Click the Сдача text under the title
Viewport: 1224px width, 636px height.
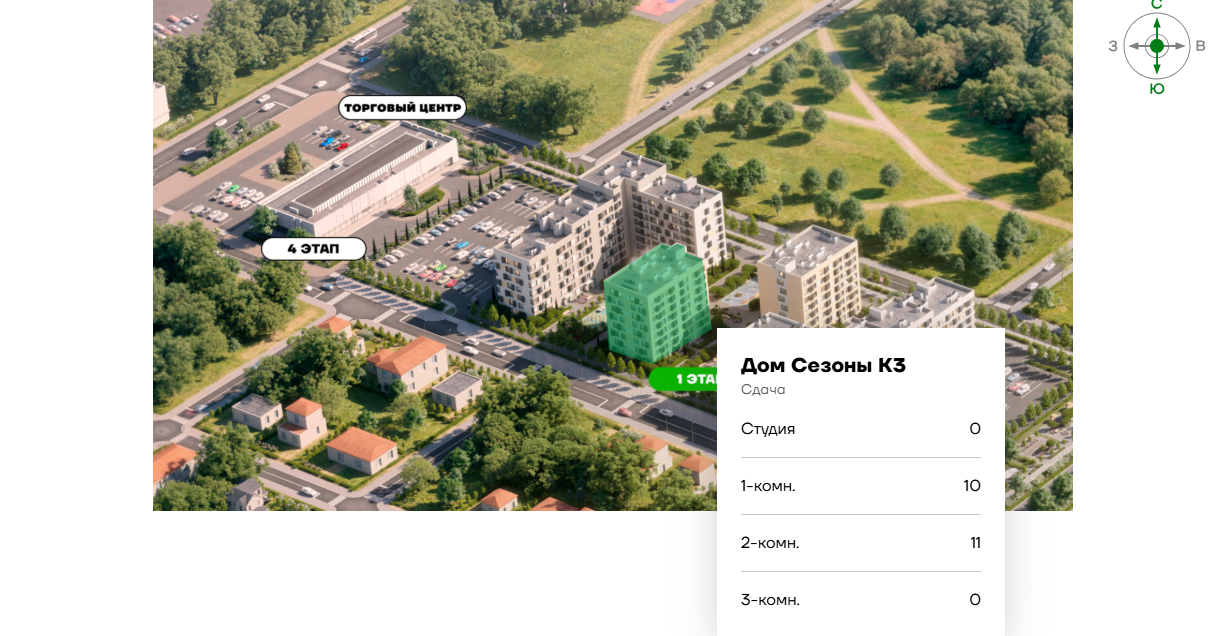[763, 390]
